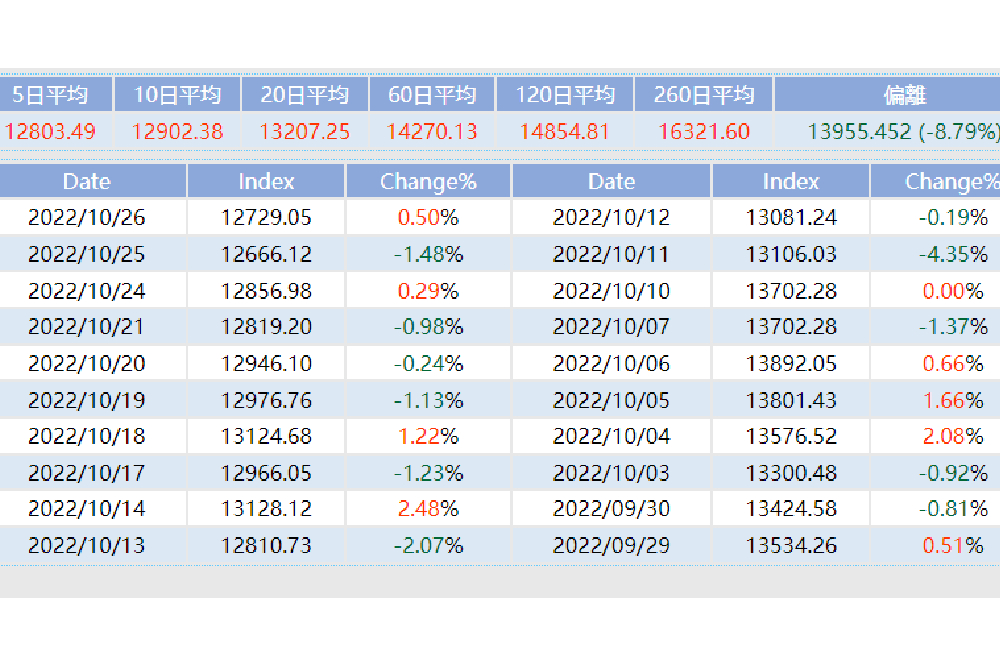Click the 2.48% change cell
The image size is (1000, 667).
(x=428, y=508)
